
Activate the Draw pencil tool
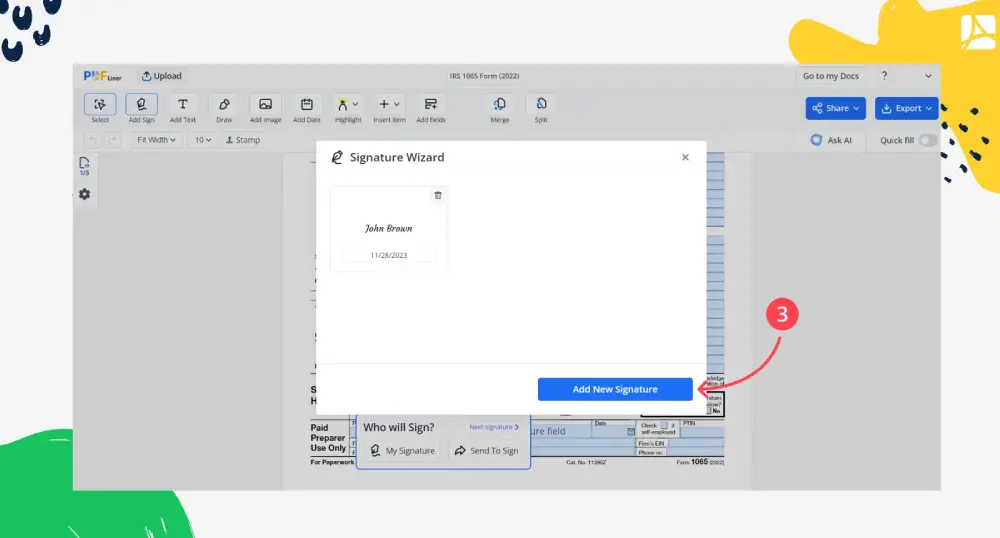click(224, 105)
